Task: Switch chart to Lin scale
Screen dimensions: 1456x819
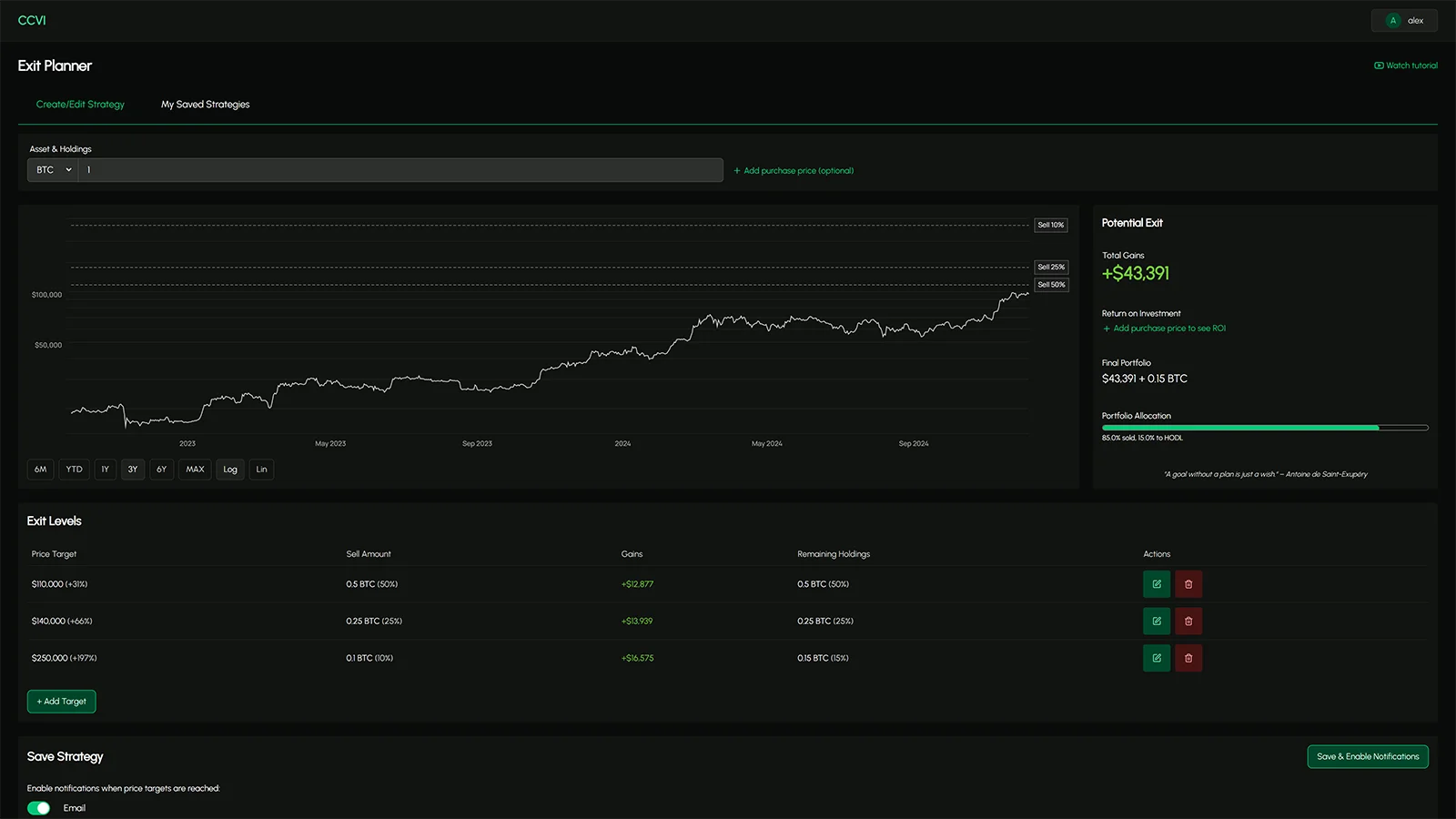Action: pyautogui.click(x=261, y=470)
